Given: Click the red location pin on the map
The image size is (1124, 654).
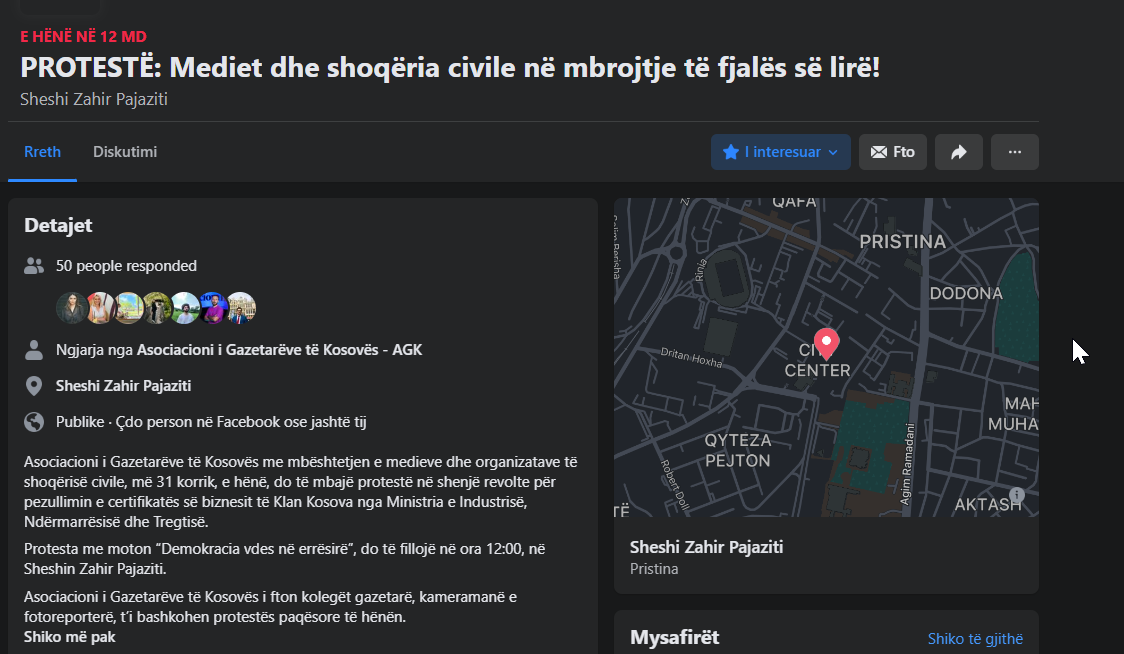Looking at the screenshot, I should click(x=827, y=343).
